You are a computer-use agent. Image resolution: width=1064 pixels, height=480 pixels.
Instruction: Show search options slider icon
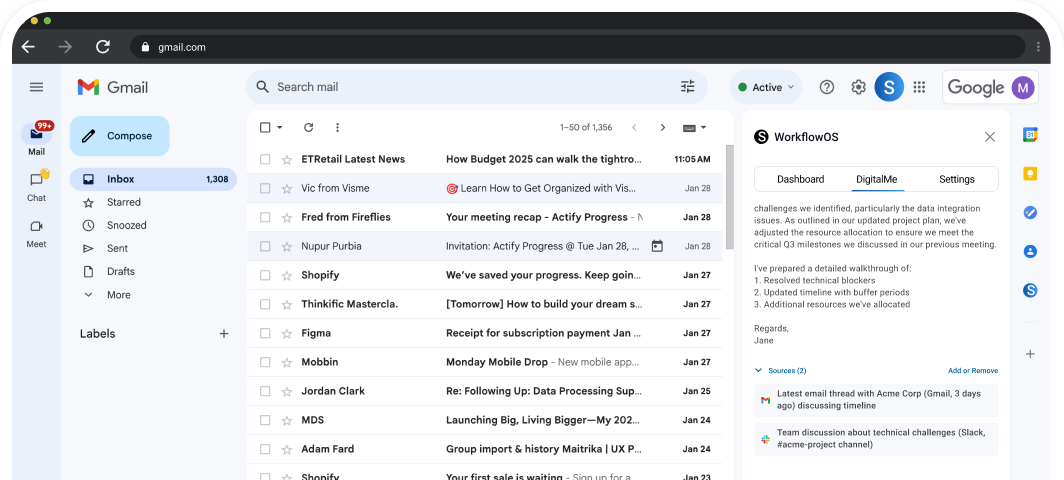(x=687, y=87)
